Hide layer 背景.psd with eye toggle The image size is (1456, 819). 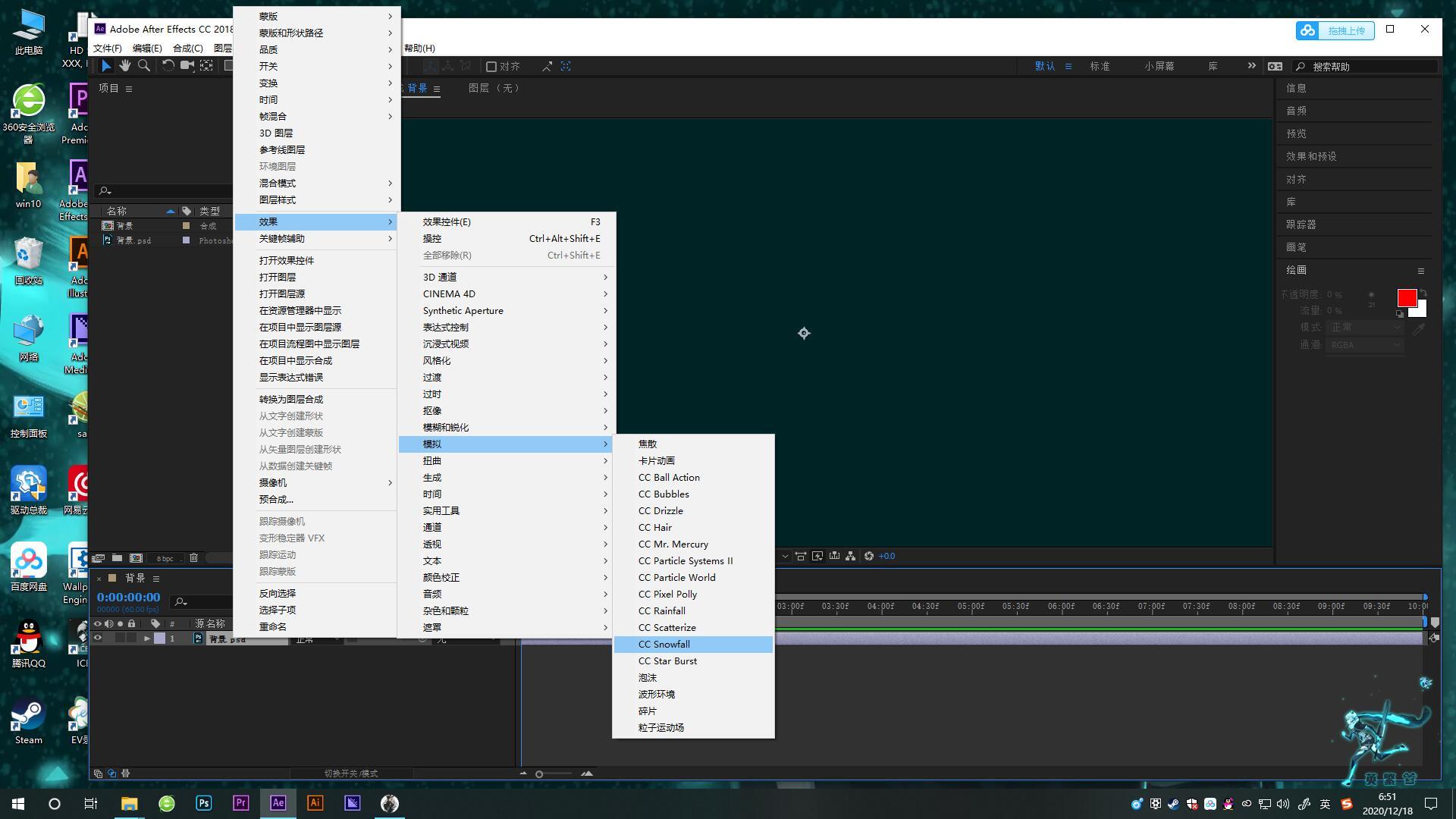[x=97, y=639]
